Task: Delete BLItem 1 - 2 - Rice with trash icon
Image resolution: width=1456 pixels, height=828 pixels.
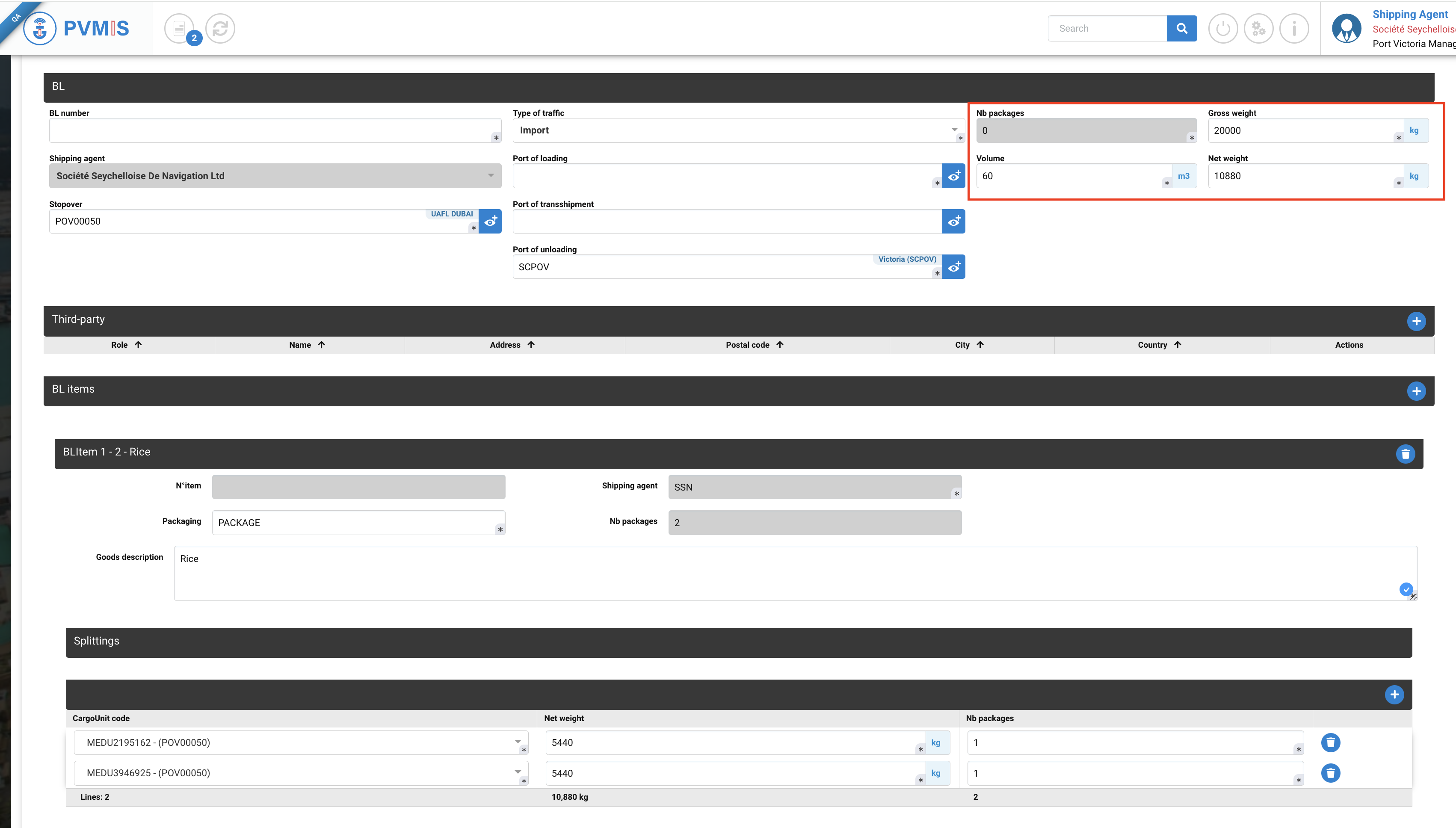Action: click(1405, 454)
